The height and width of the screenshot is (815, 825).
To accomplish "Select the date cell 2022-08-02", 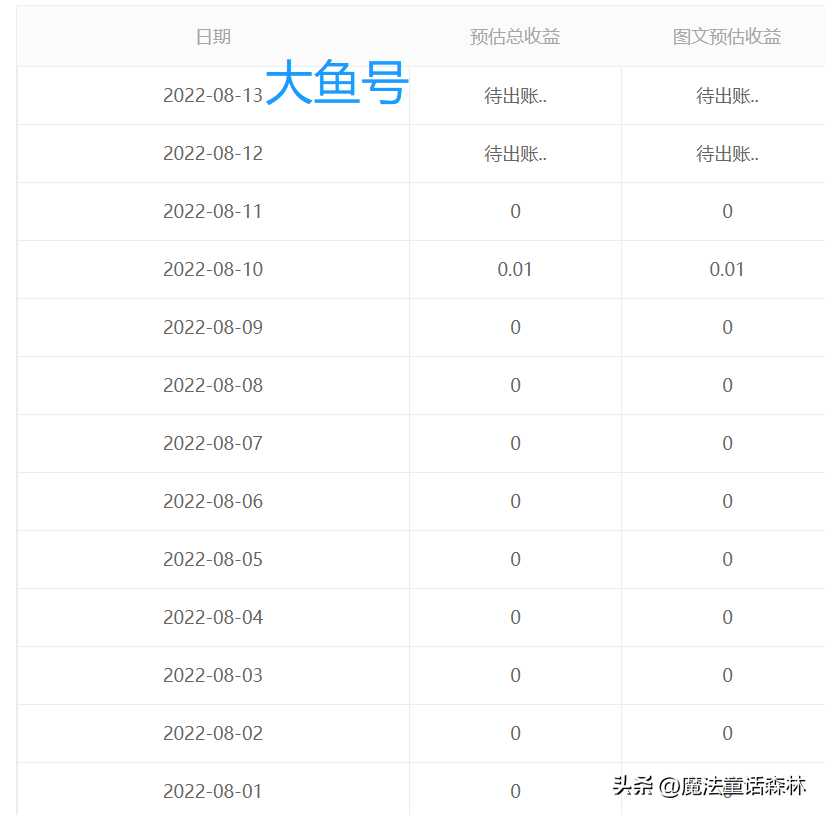I will point(213,733).
